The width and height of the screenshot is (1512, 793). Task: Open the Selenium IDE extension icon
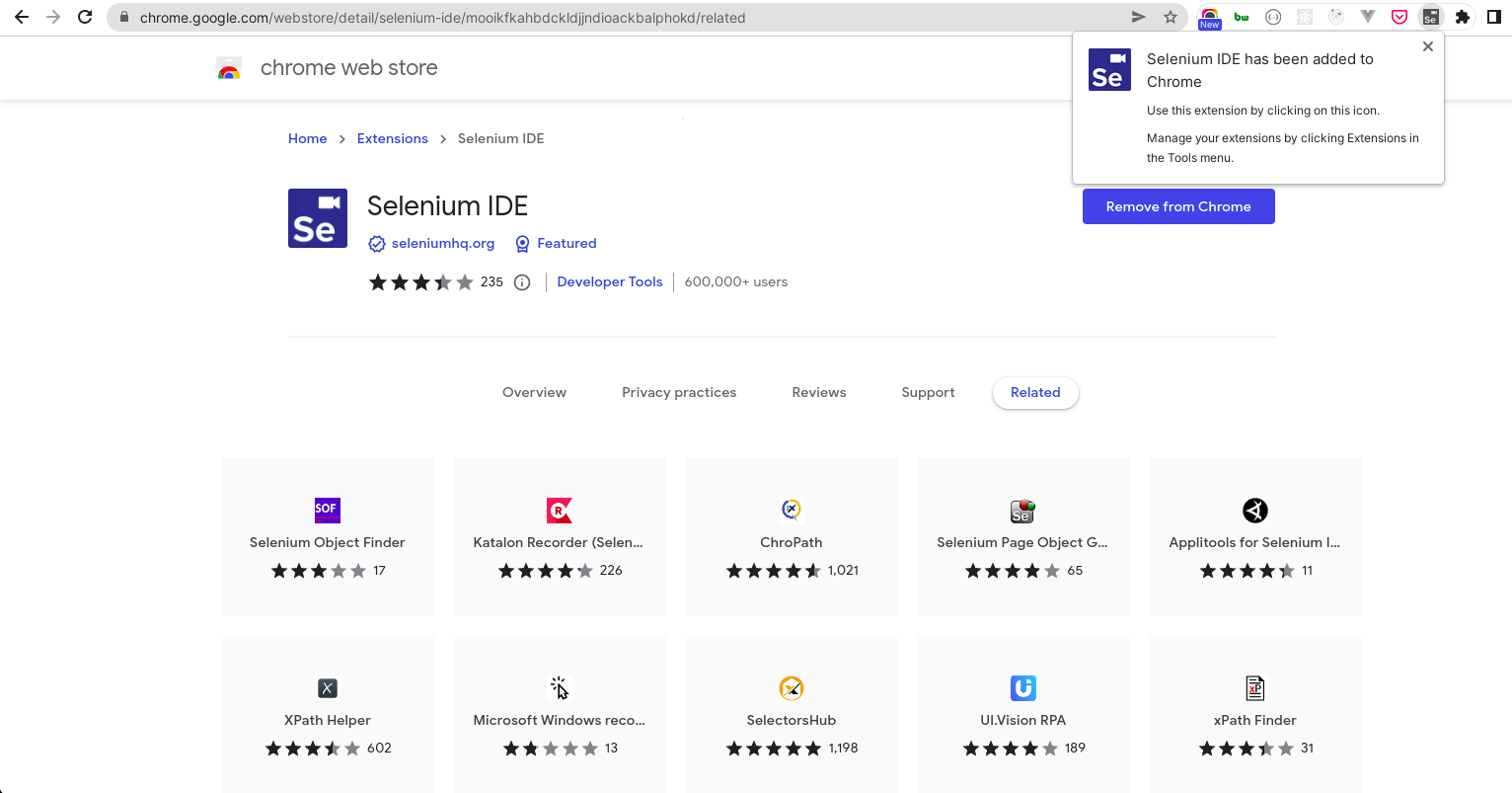[1431, 17]
